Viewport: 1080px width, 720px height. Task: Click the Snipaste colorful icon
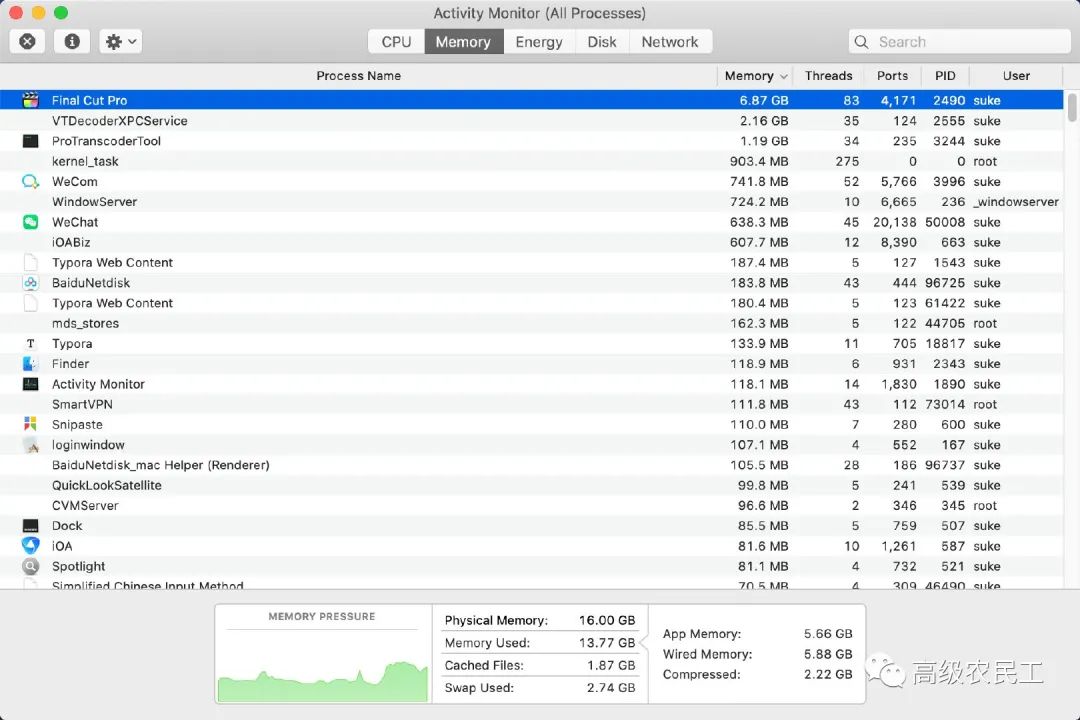[x=30, y=424]
